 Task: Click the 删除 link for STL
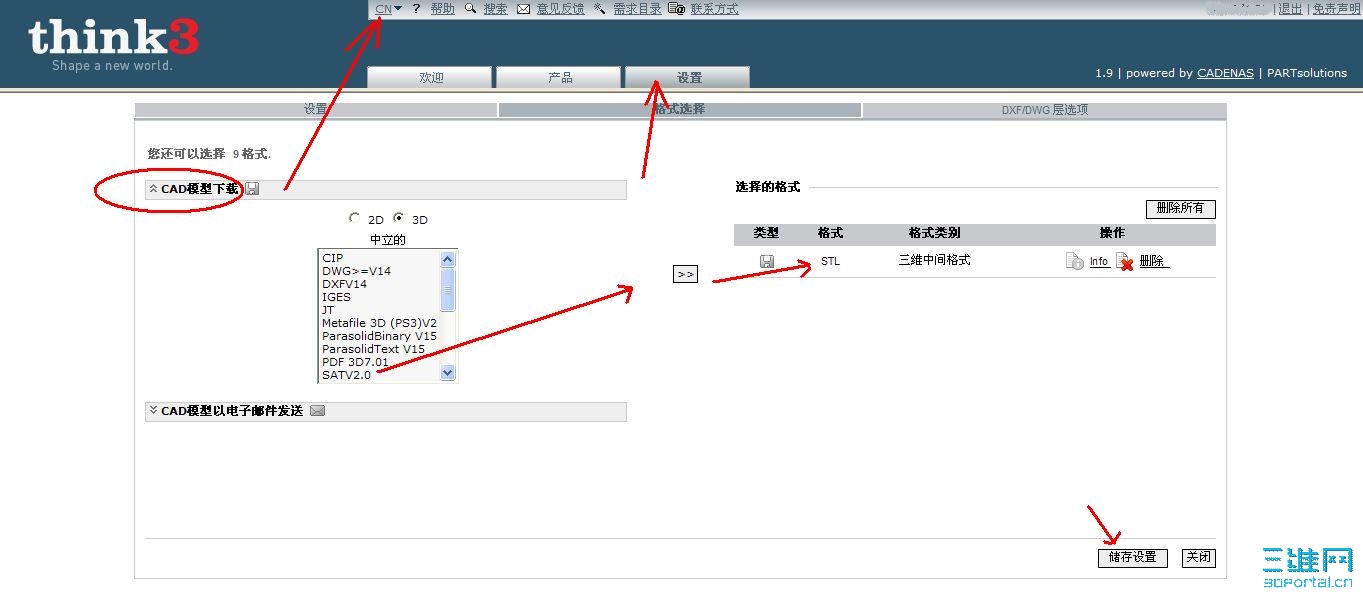tap(1152, 261)
